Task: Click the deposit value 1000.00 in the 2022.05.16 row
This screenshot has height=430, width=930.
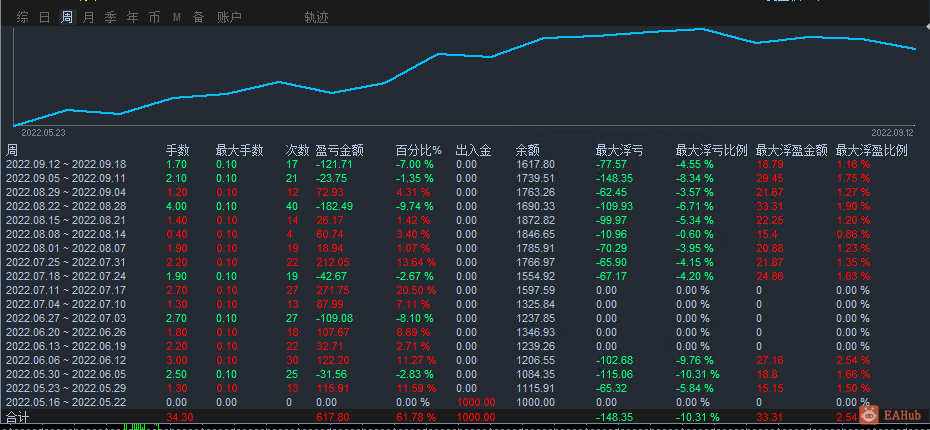Action: (x=476, y=402)
